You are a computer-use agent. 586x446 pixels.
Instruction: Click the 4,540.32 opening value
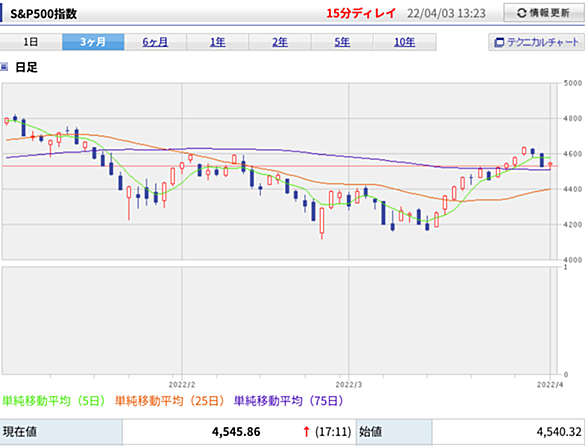pyautogui.click(x=559, y=432)
